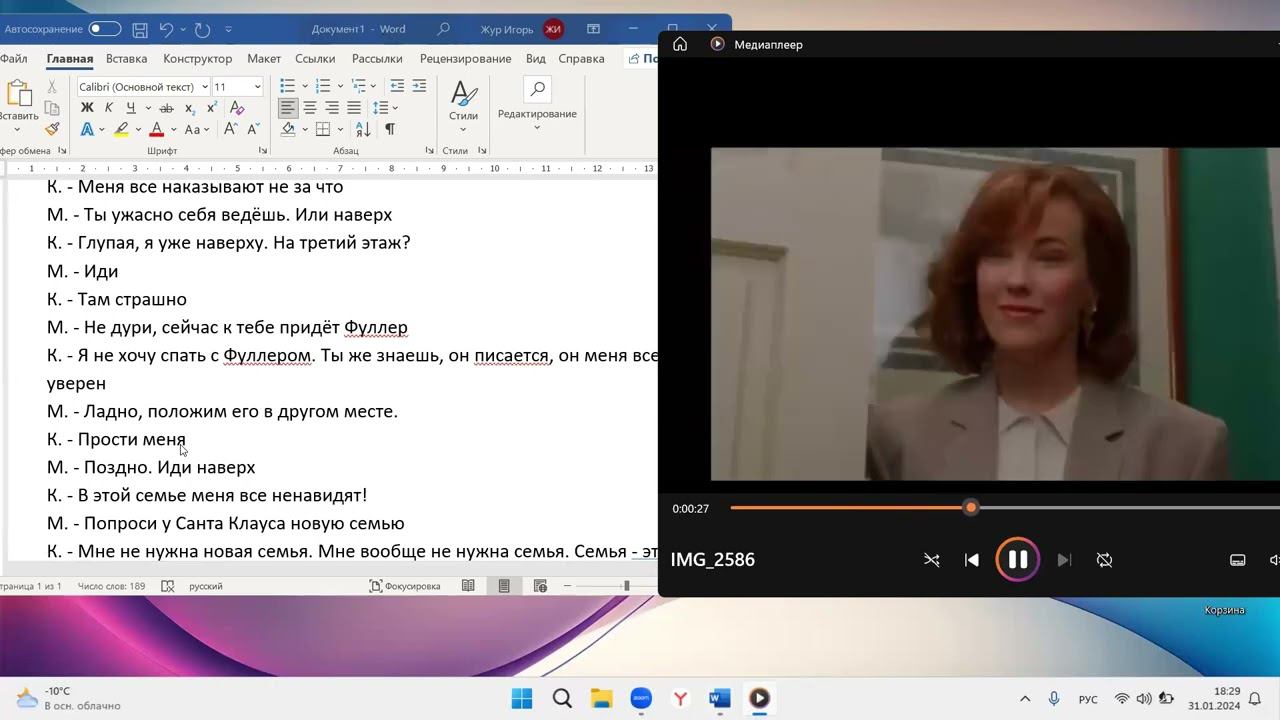Open the Change Case (Aa) menu
1280x720 pixels.
coord(198,129)
